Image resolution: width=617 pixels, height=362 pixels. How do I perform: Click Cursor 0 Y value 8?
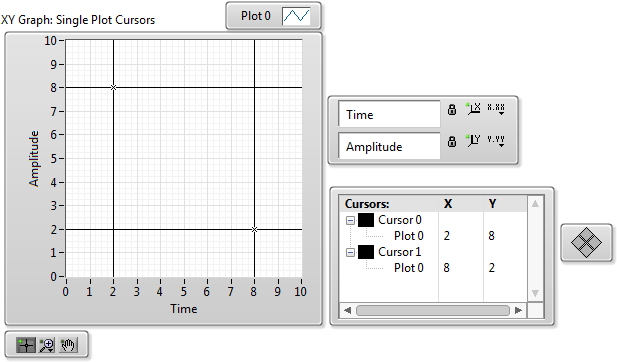coord(491,236)
